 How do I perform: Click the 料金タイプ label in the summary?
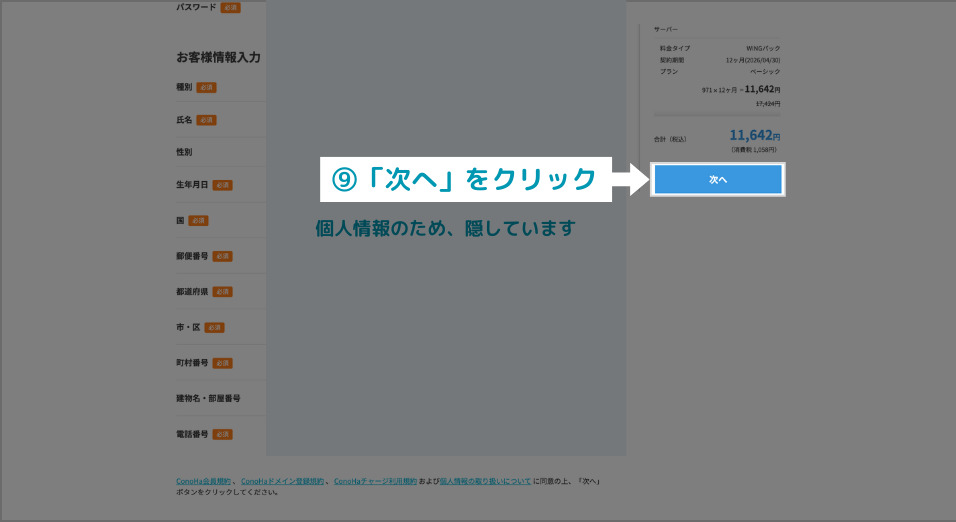674,48
